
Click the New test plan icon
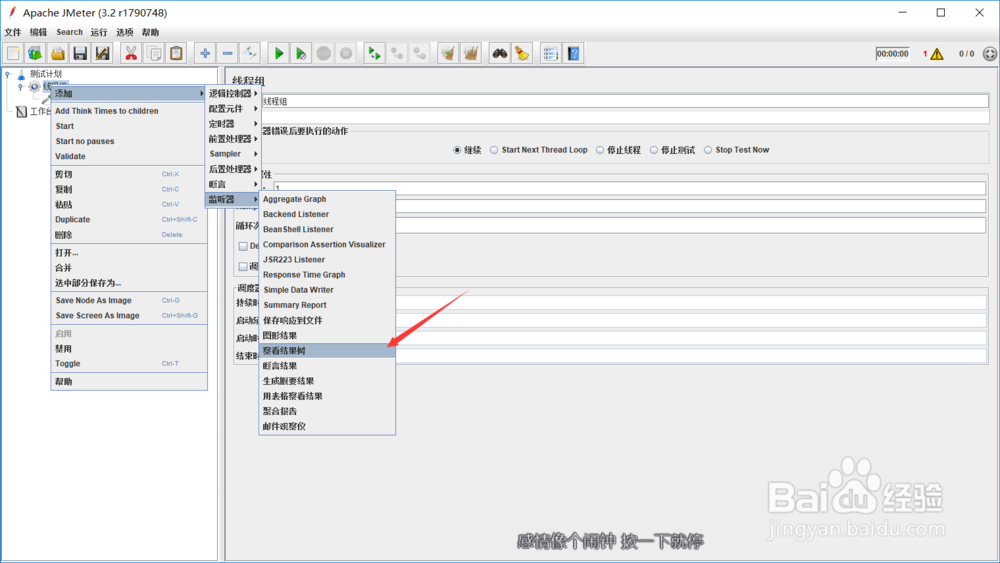tap(13, 54)
